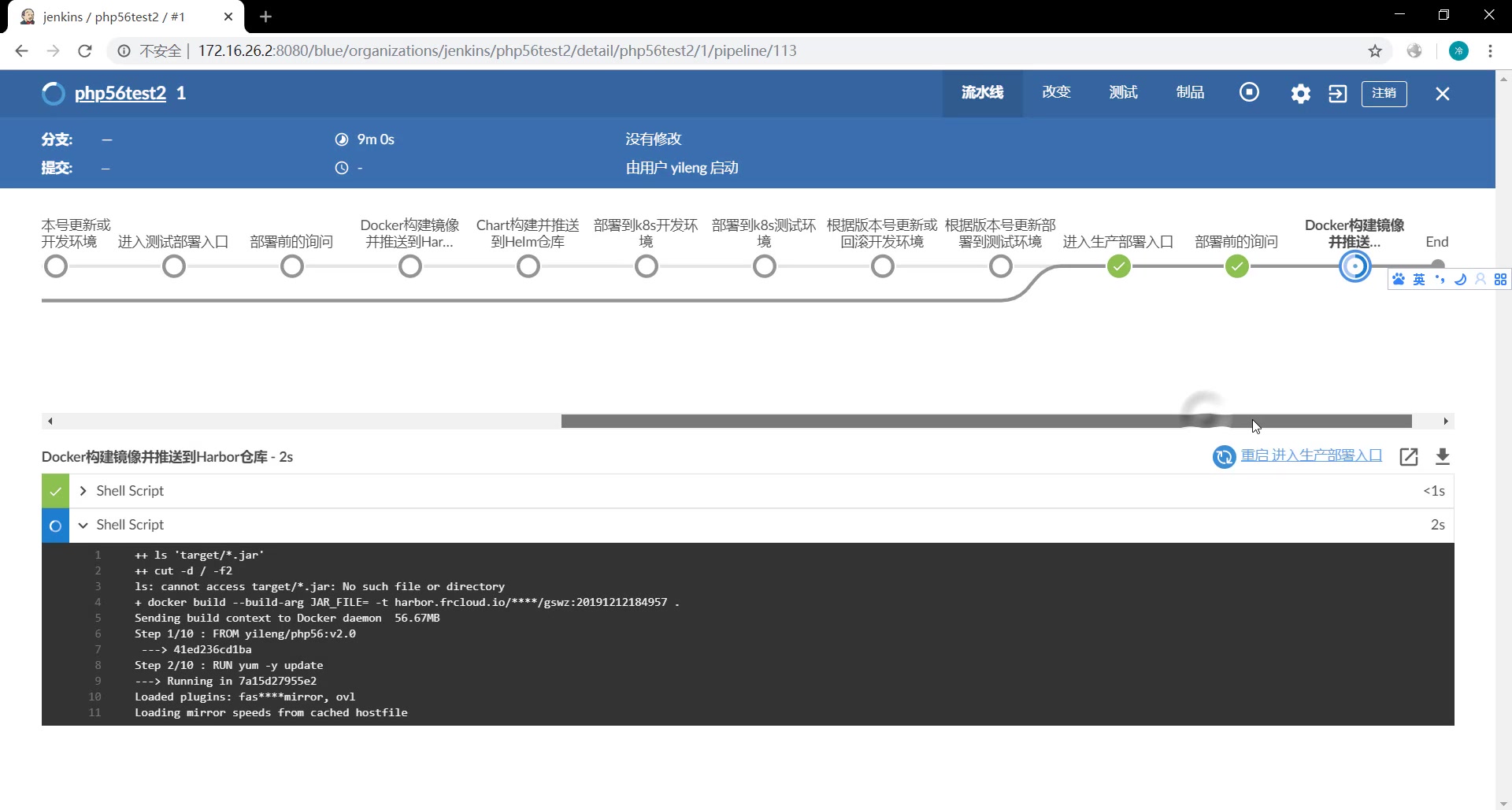Image resolution: width=1512 pixels, height=810 pixels.
Task: Toggle IME language with the 英 icon
Action: coord(1418,279)
